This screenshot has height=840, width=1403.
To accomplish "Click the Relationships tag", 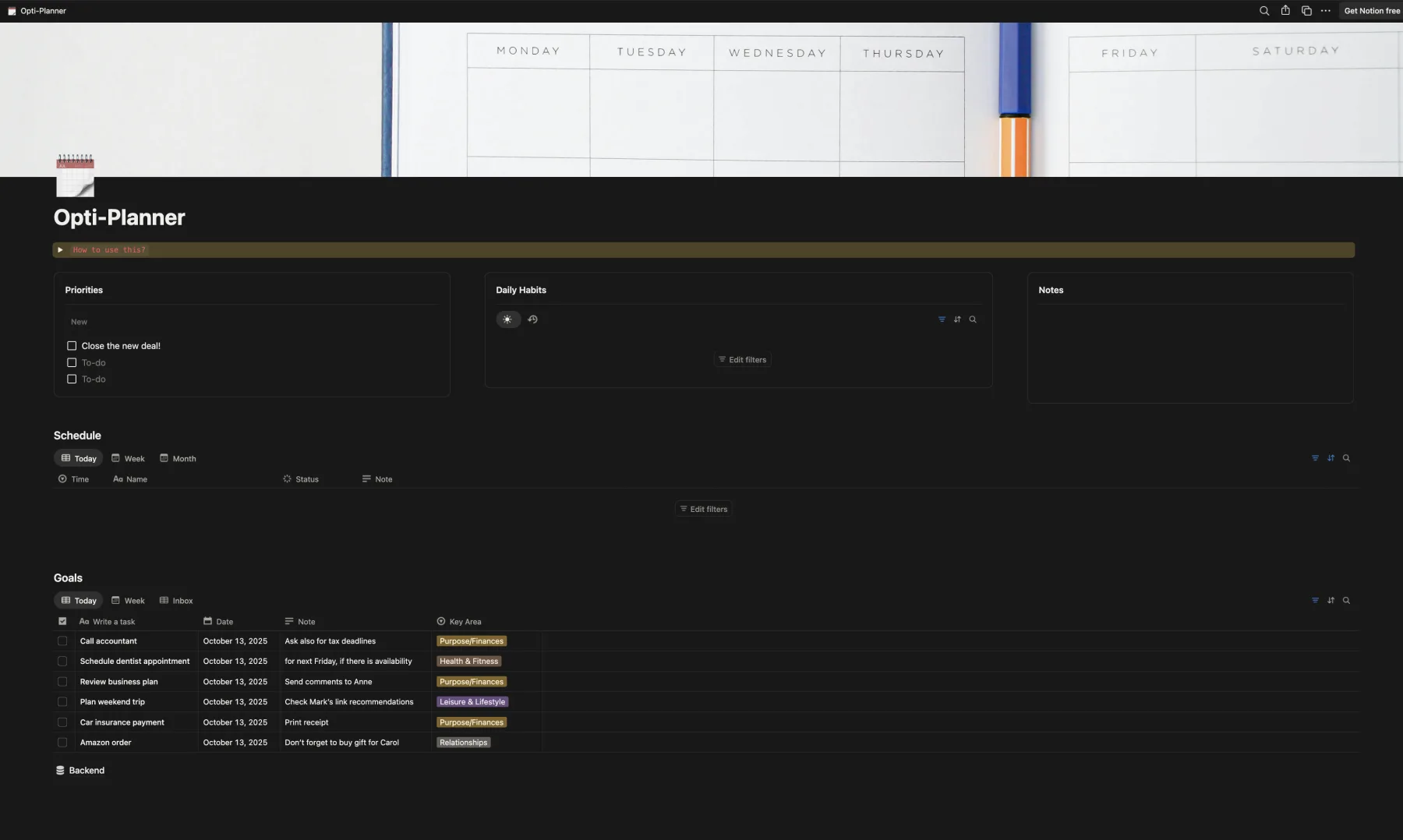I will 464,743.
